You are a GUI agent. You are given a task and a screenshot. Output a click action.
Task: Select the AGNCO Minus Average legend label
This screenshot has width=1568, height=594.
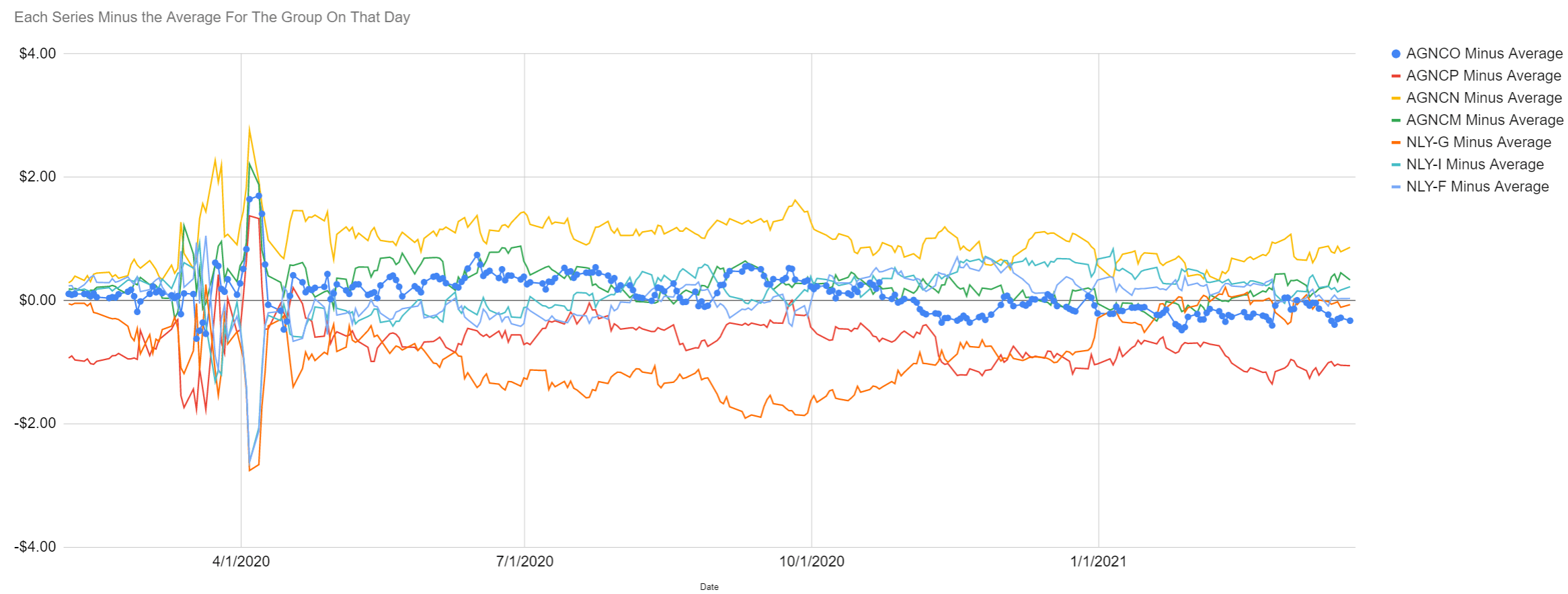1485,54
